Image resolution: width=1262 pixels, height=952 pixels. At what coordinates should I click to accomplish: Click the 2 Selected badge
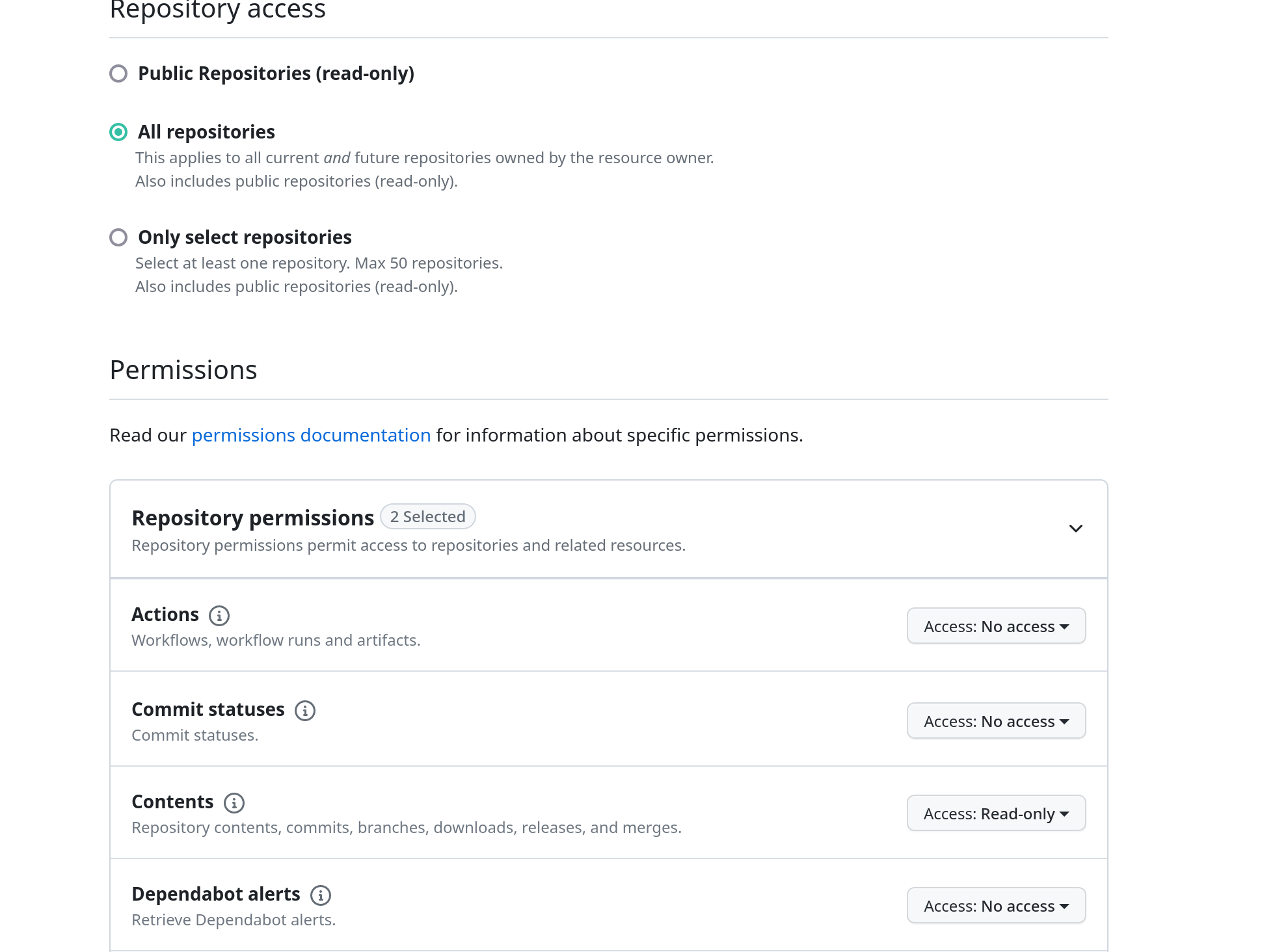(428, 517)
